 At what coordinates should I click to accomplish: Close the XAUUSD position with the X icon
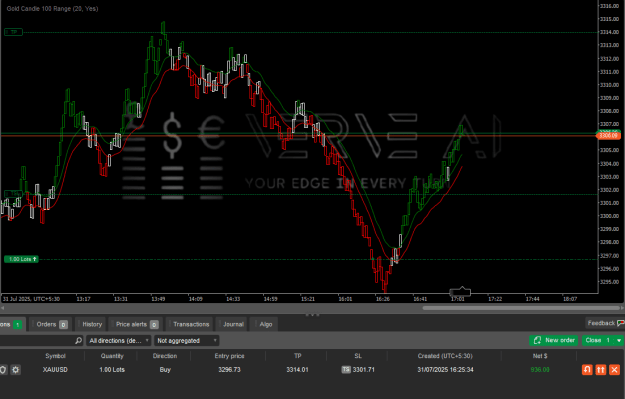click(615, 370)
